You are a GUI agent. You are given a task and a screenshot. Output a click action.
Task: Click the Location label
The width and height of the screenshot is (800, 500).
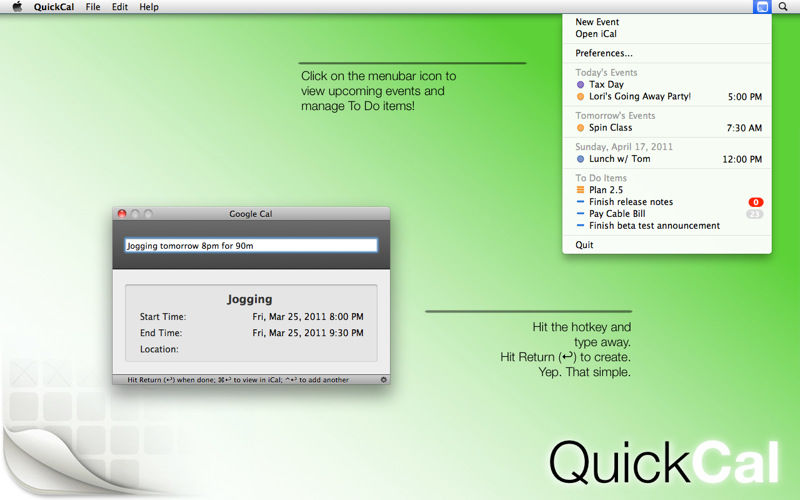tap(159, 349)
